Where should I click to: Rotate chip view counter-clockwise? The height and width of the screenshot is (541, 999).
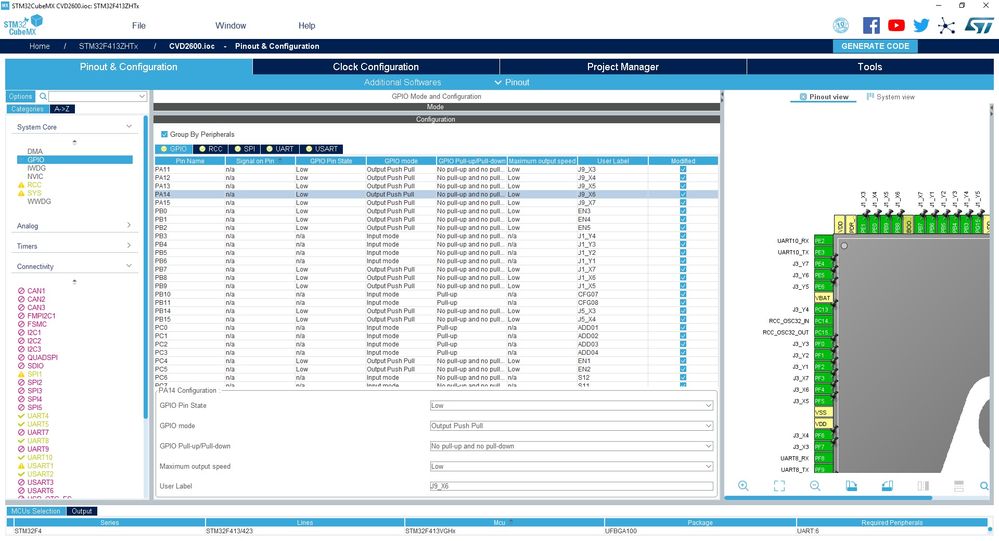pyautogui.click(x=887, y=486)
